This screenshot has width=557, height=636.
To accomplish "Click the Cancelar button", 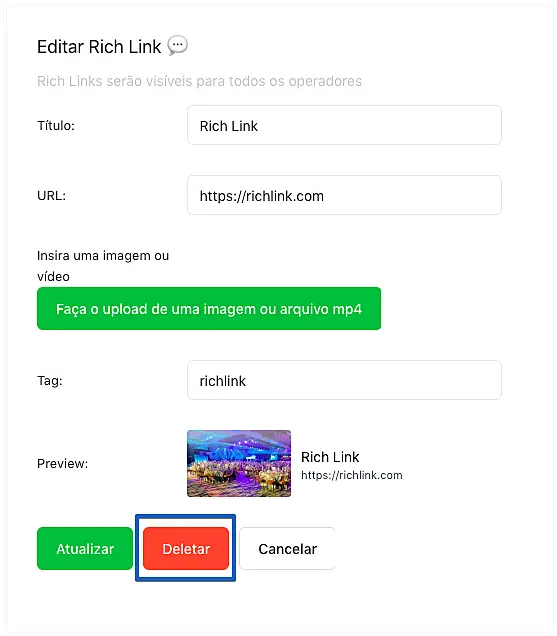I will 287,548.
